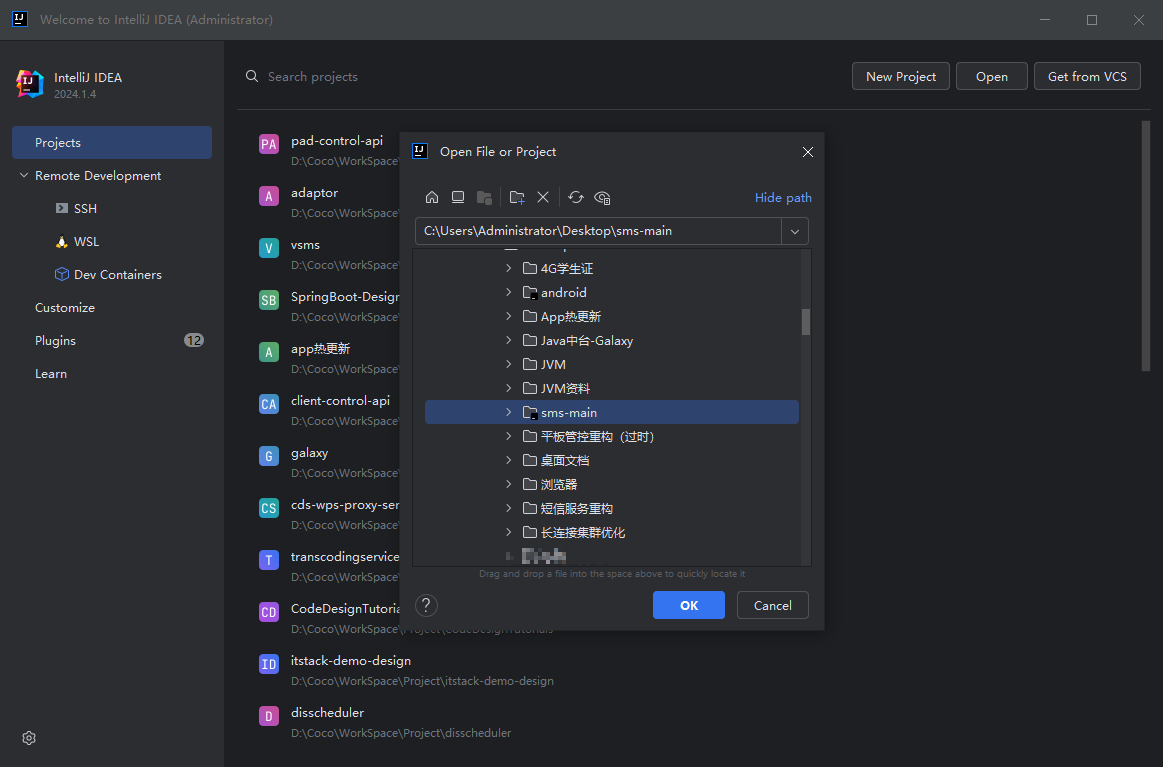Click the sms-main folder icon
Viewport: 1163px width, 767px height.
click(x=530, y=412)
